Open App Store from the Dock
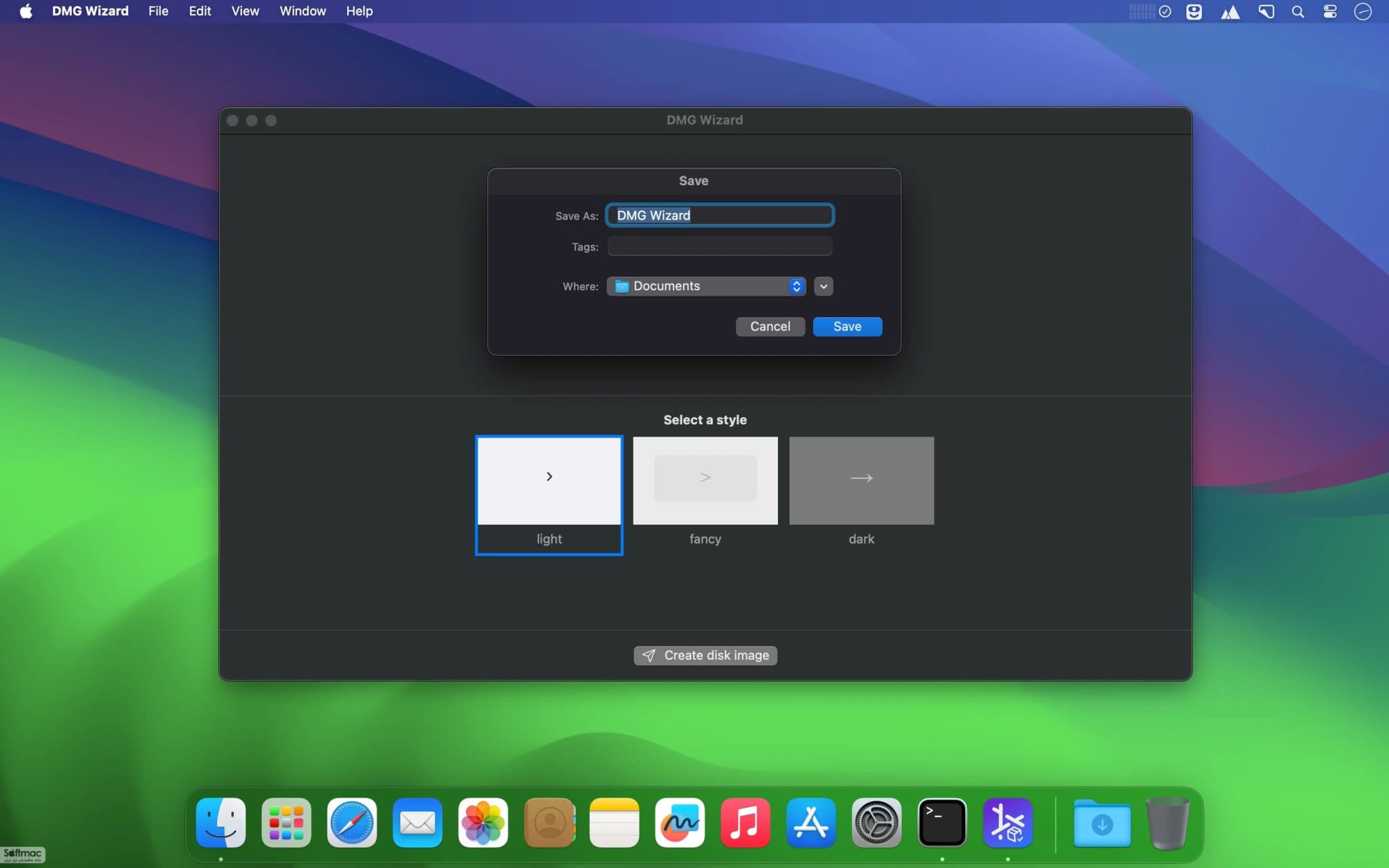Viewport: 1389px width, 868px height. tap(811, 823)
